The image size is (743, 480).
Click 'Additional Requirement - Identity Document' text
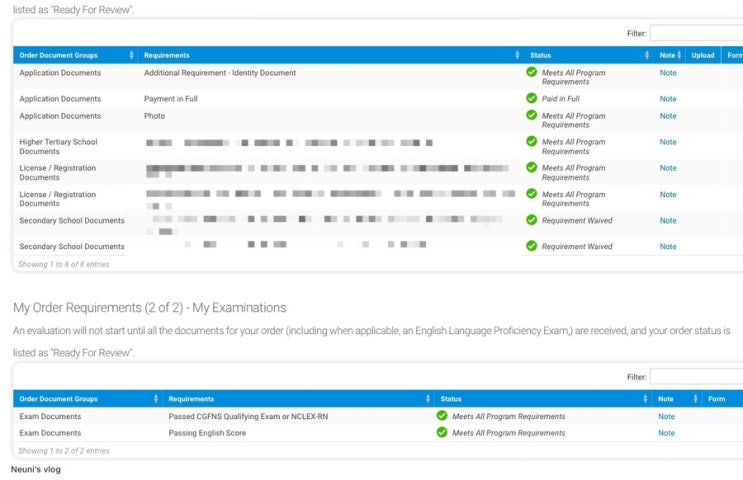pos(220,72)
